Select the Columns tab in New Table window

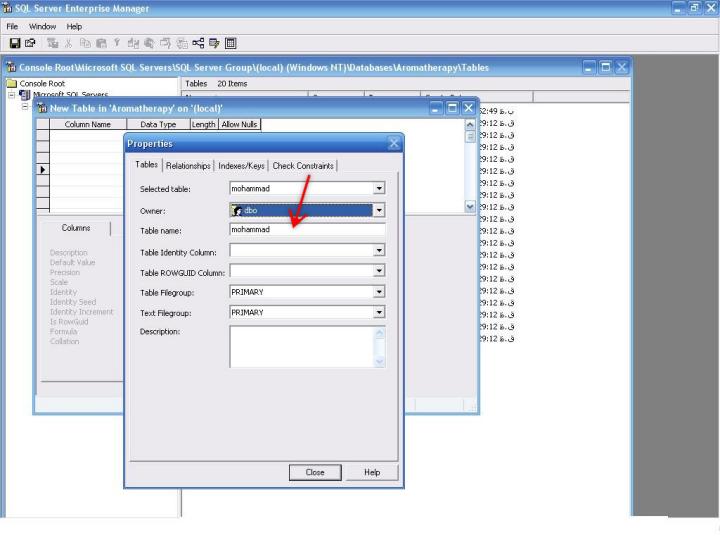76,228
